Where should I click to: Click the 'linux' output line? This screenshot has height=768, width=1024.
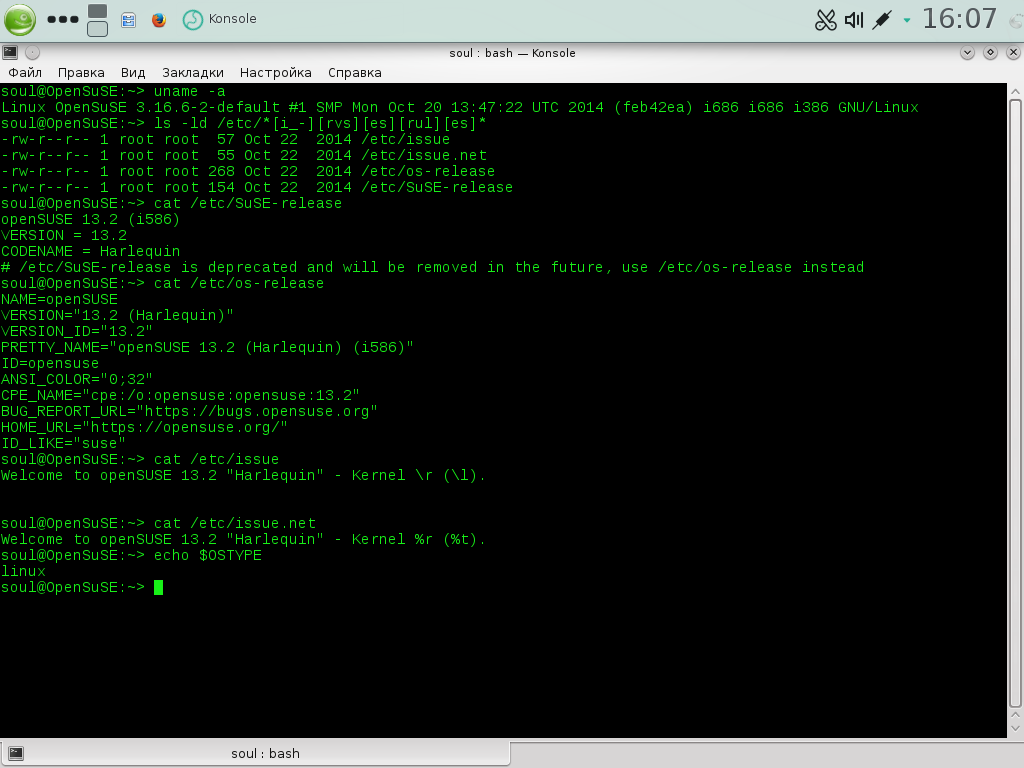click(23, 571)
